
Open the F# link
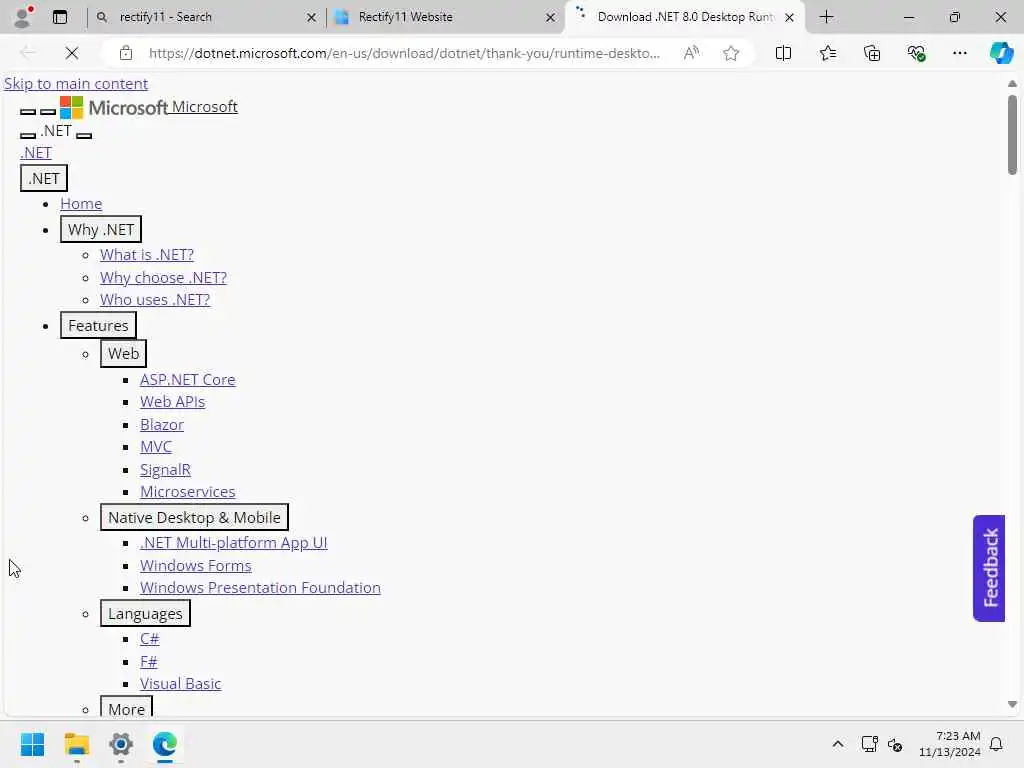coord(149,662)
